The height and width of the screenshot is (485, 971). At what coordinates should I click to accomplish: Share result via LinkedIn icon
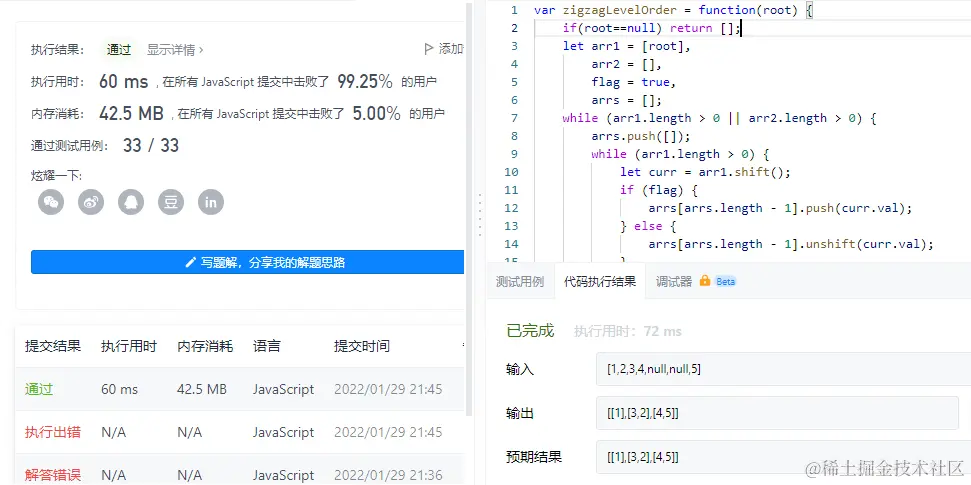coord(211,202)
